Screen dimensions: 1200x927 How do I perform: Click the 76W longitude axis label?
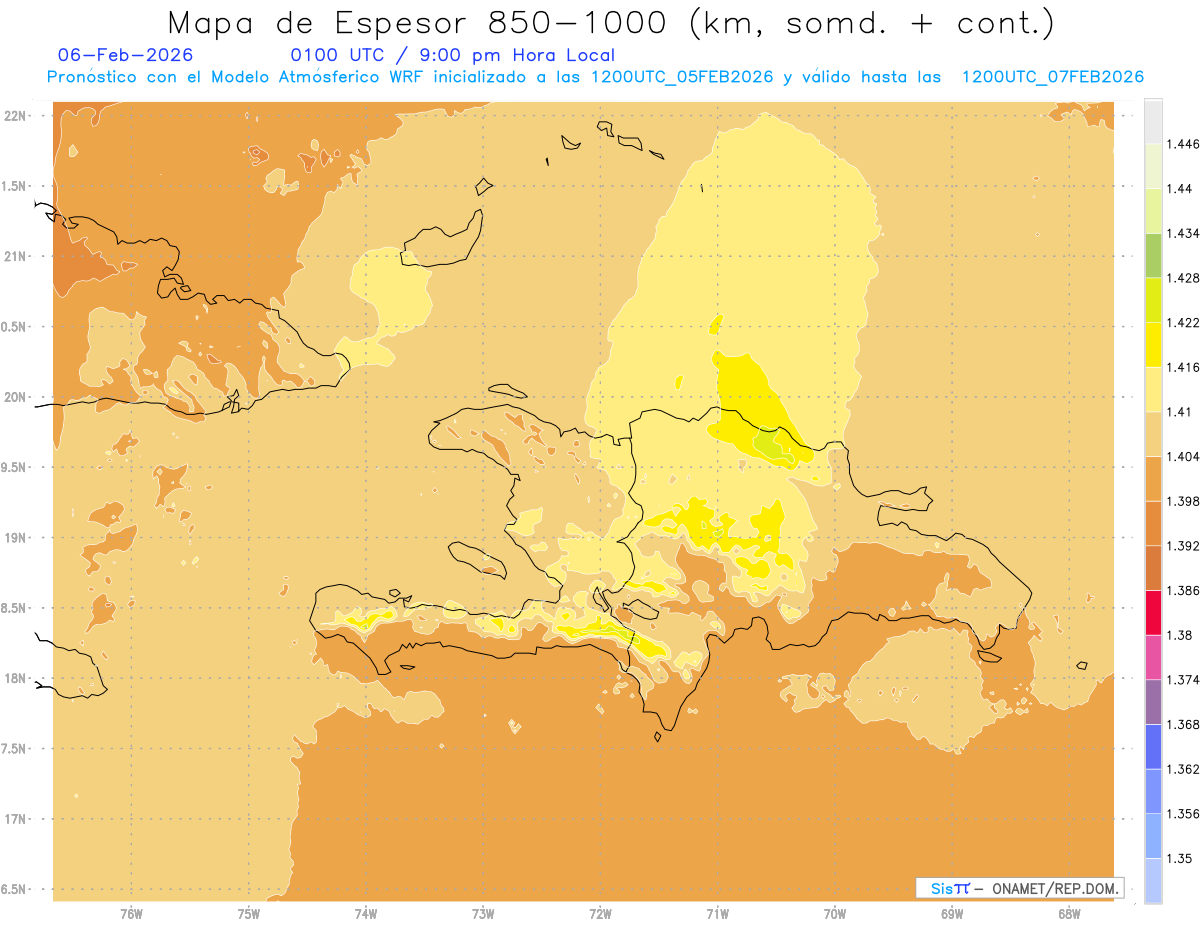(x=131, y=915)
